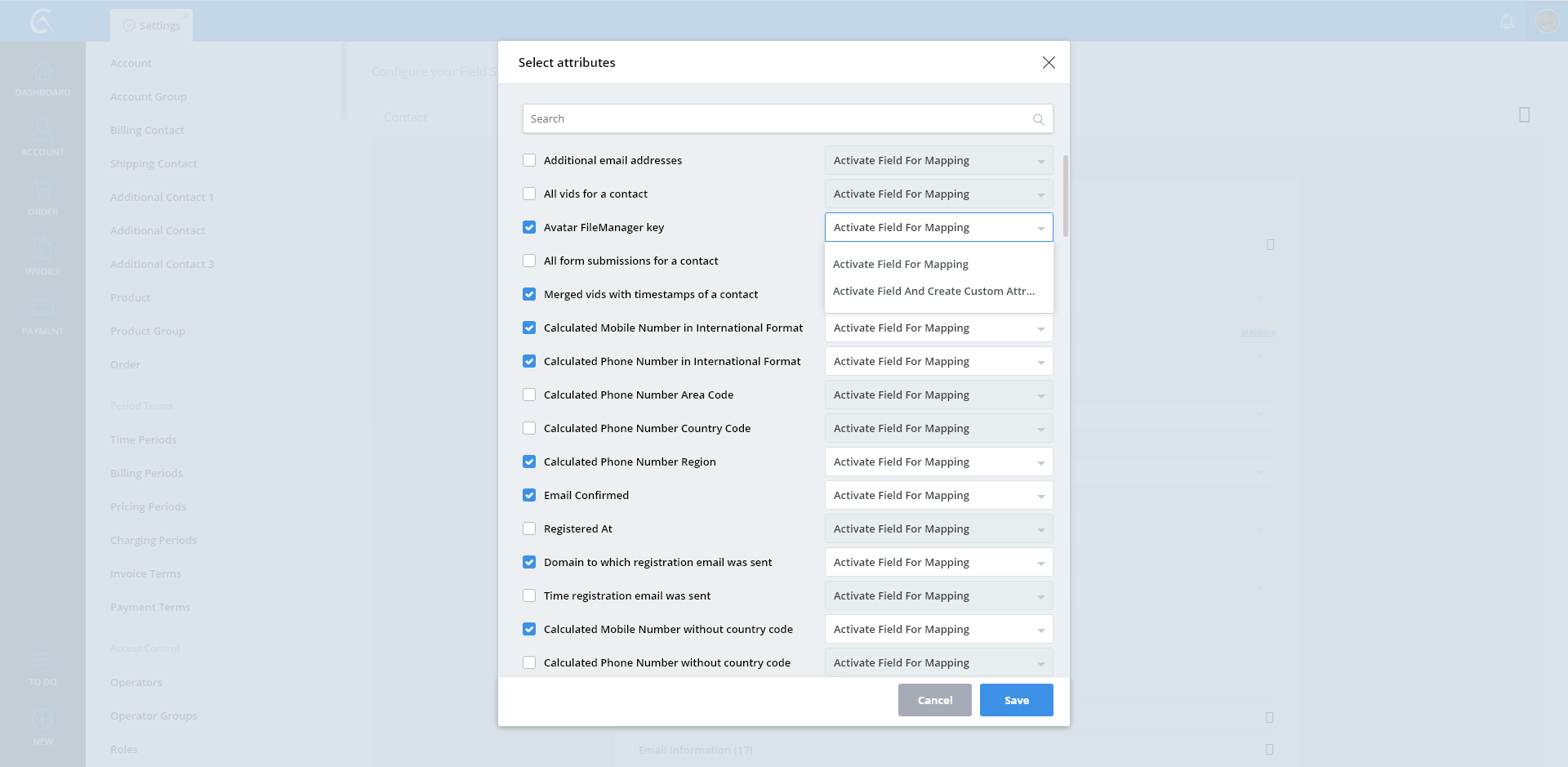This screenshot has height=767, width=1568.
Task: Choose Activate Field For Mapping from open list
Action: [x=901, y=265]
